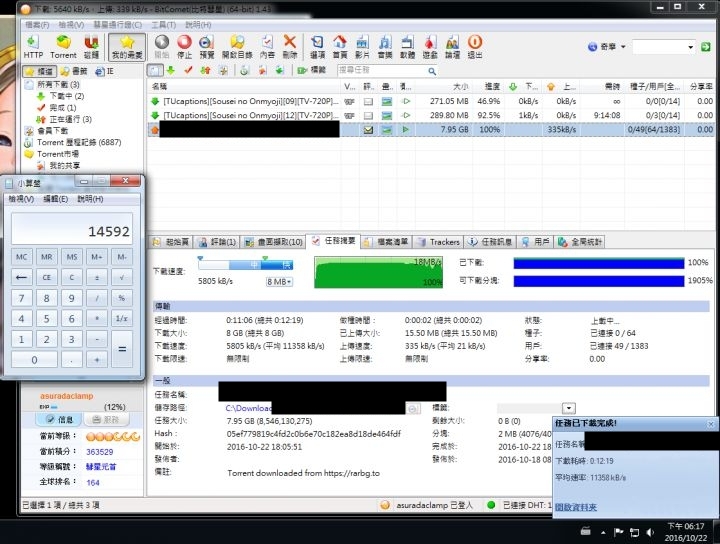
Task: Open the 編輯(E) menu in Calculator
Action: click(x=56, y=199)
